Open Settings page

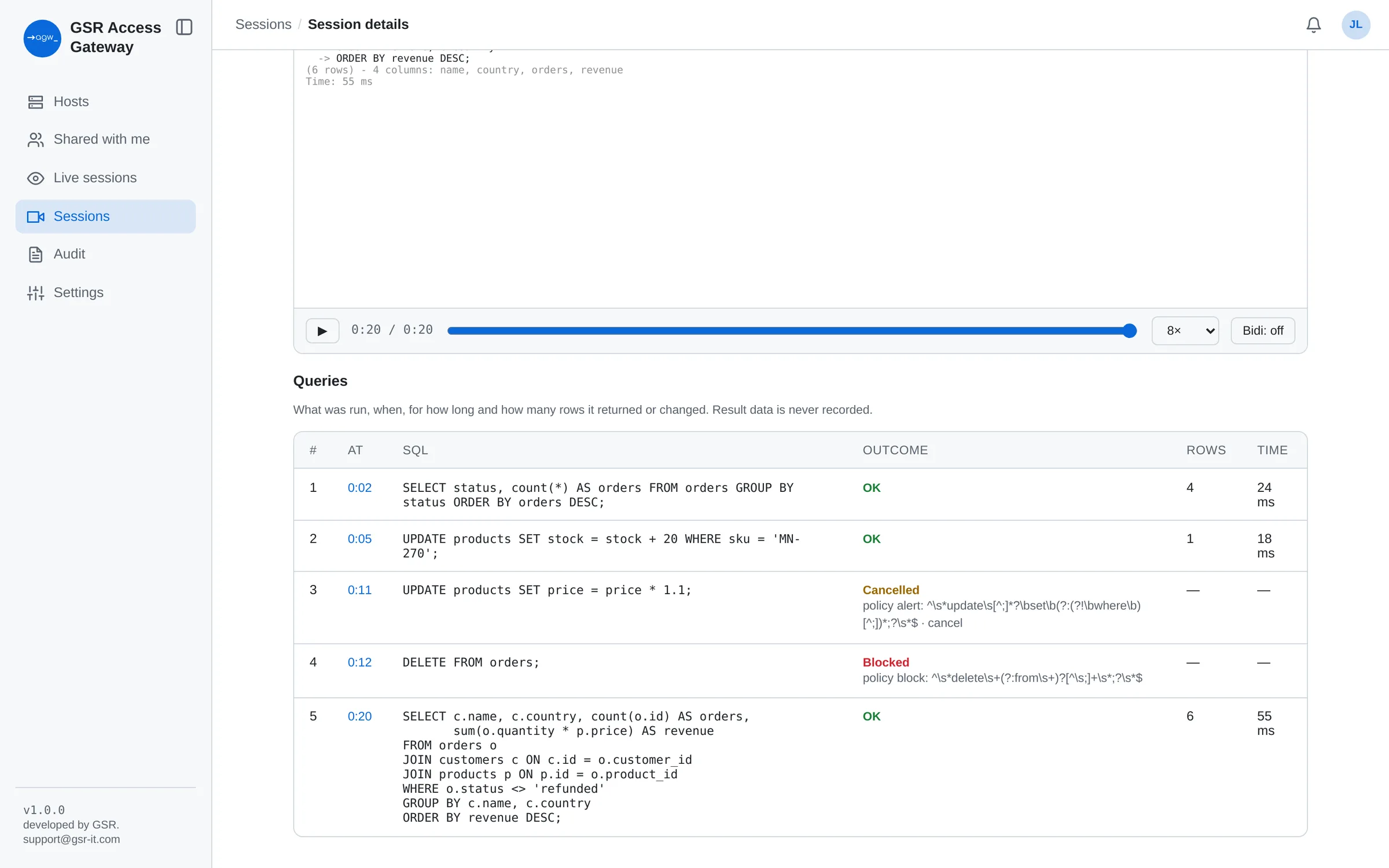(x=105, y=293)
